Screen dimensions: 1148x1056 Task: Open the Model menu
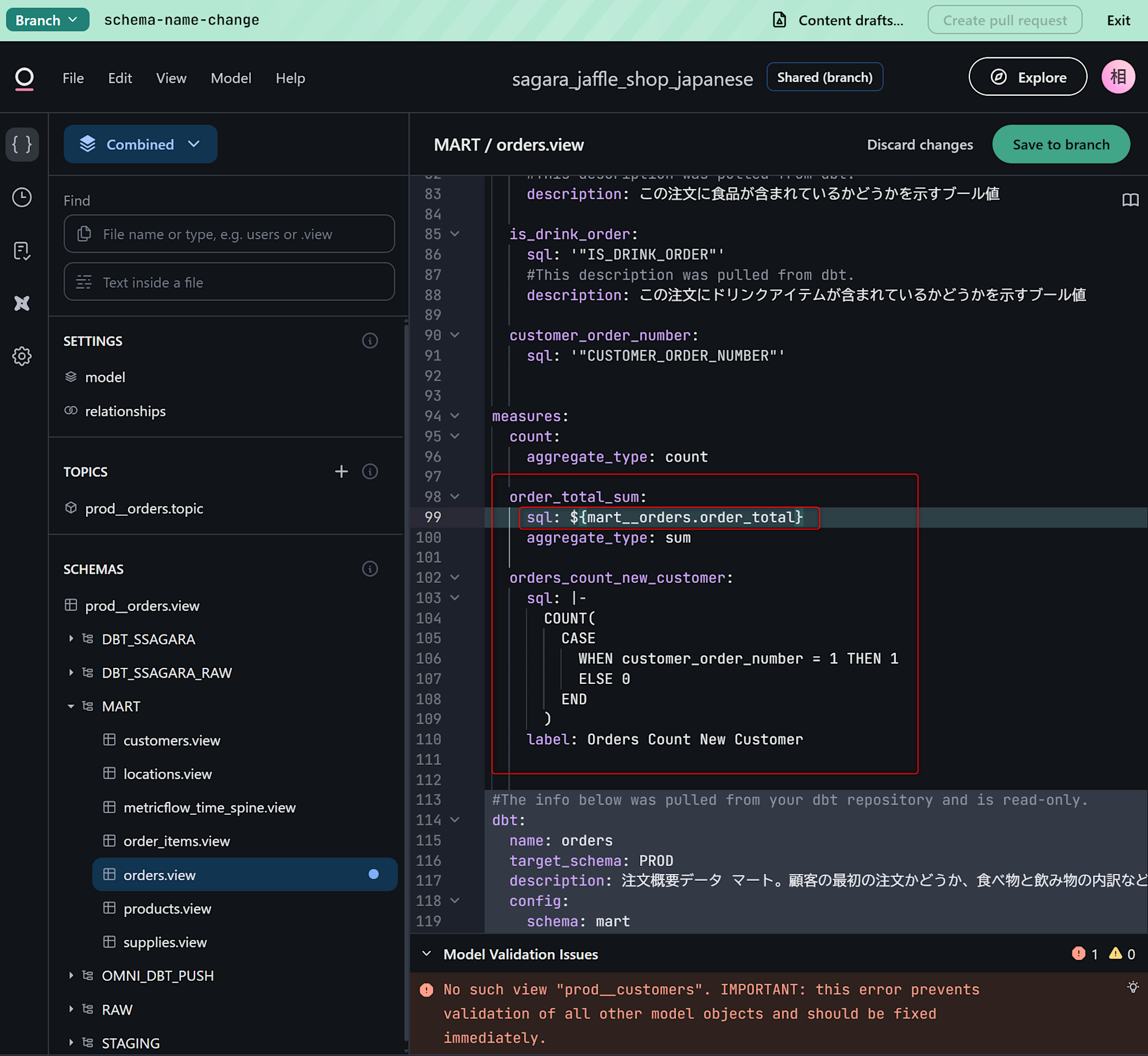231,78
